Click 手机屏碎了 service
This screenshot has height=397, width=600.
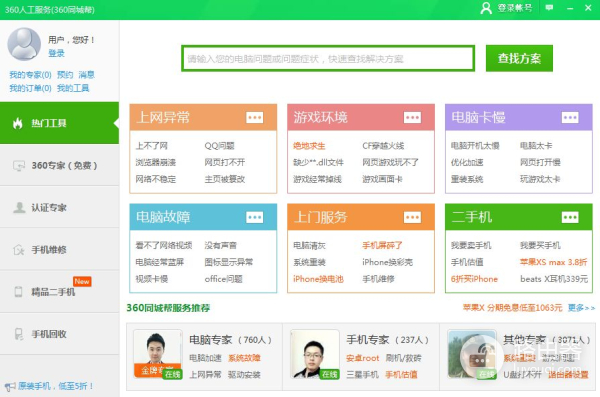coord(382,245)
